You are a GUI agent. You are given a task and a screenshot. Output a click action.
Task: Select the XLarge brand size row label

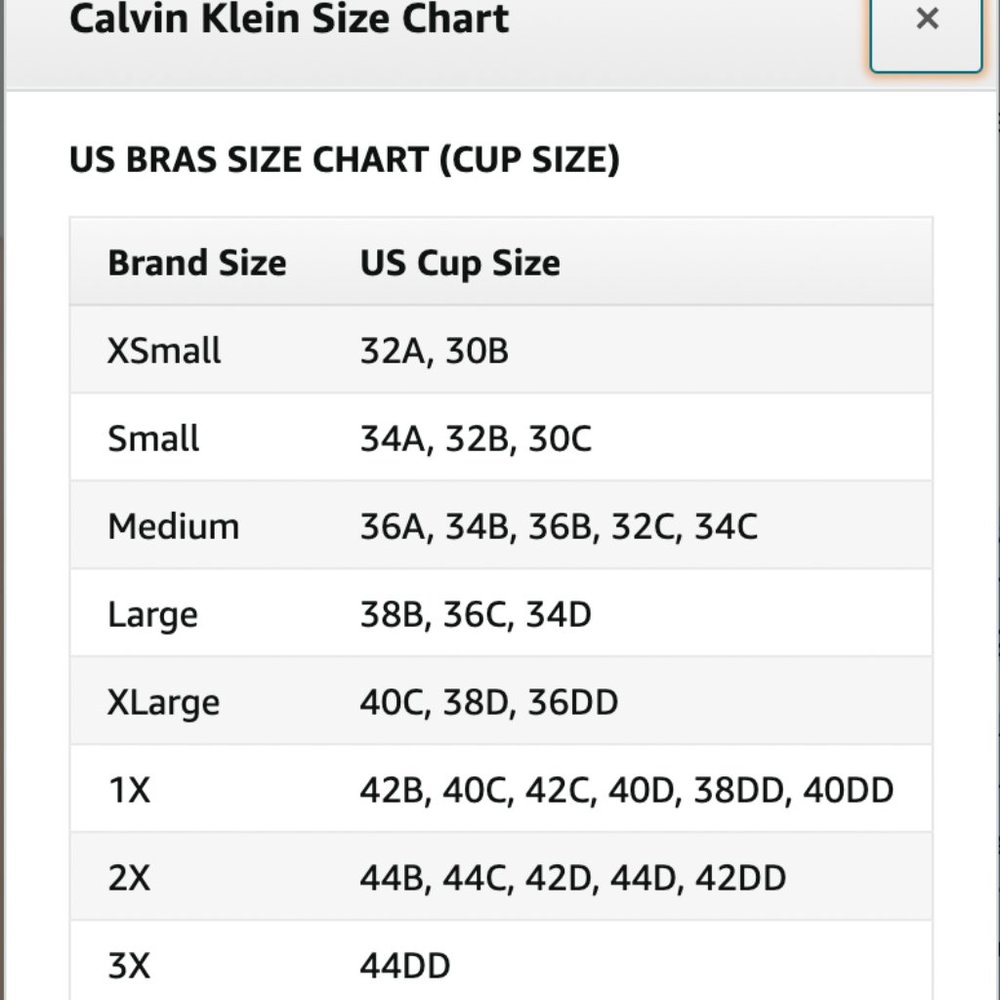164,702
